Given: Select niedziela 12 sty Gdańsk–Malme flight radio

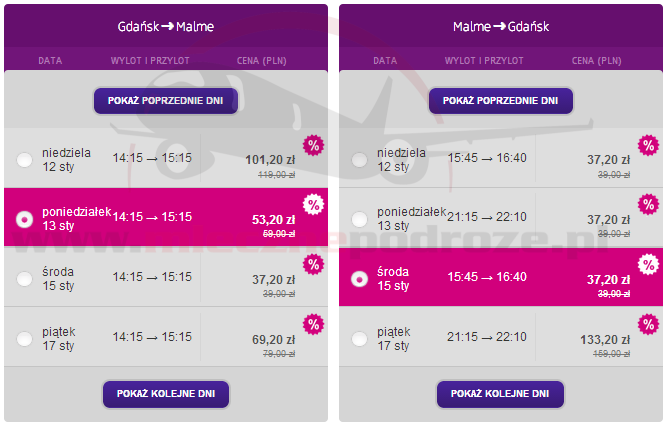Looking at the screenshot, I should pyautogui.click(x=25, y=159).
